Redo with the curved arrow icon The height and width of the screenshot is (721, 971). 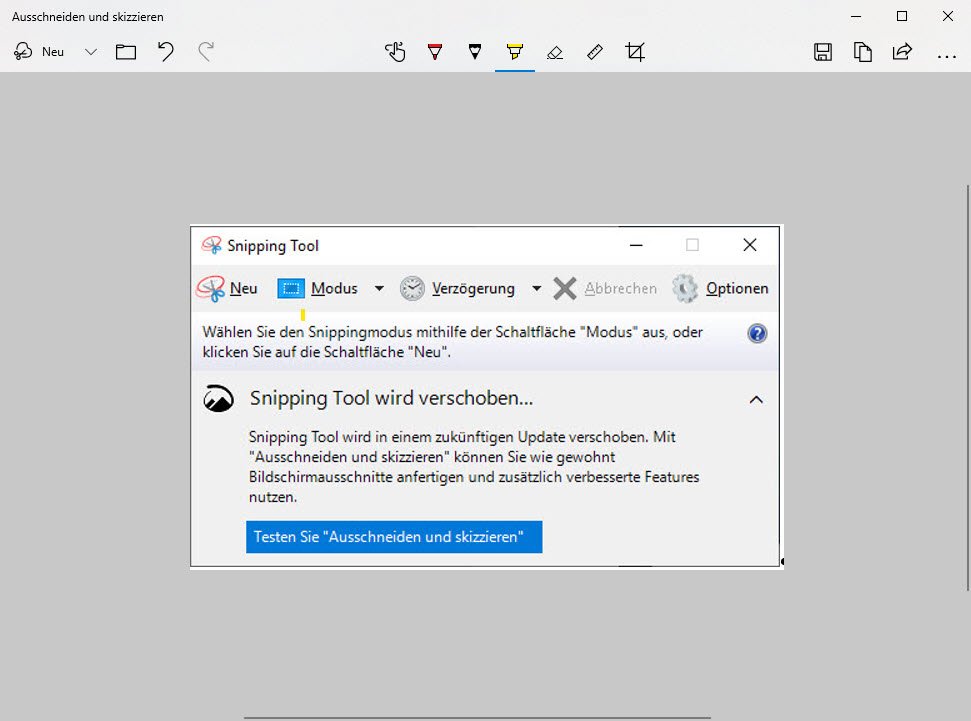coord(206,52)
